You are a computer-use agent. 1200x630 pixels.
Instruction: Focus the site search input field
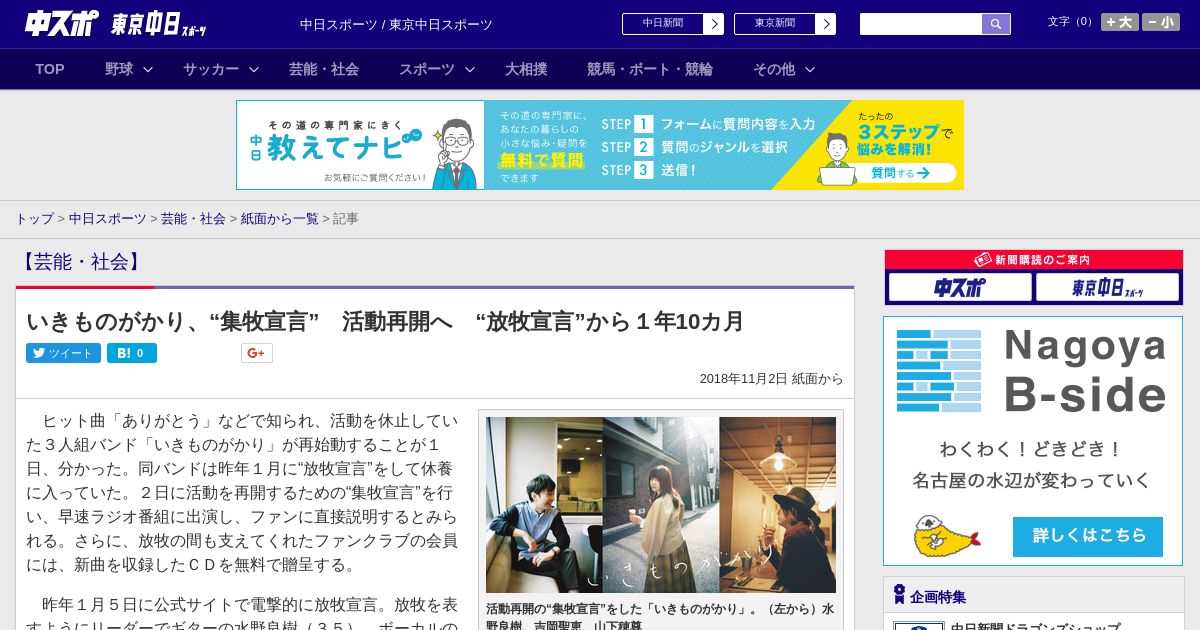pyautogui.click(x=921, y=24)
